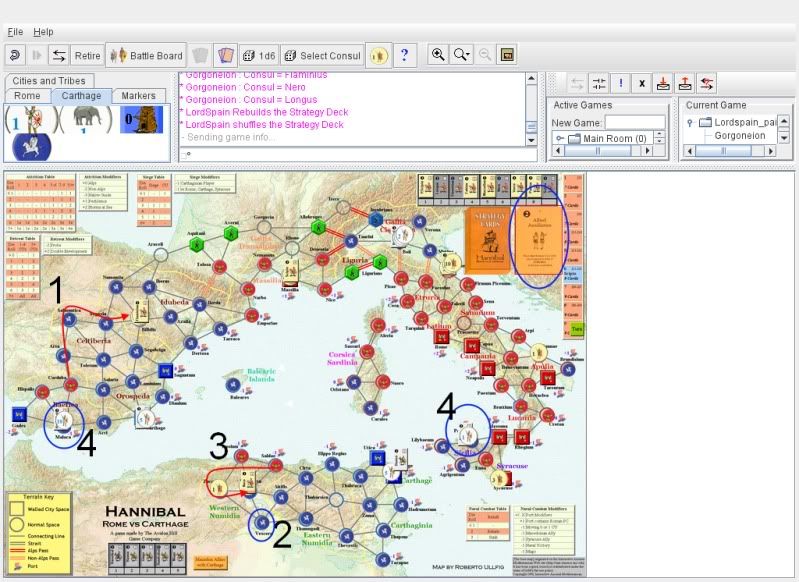
Task: Click the red download-to-tray icon
Action: [663, 83]
